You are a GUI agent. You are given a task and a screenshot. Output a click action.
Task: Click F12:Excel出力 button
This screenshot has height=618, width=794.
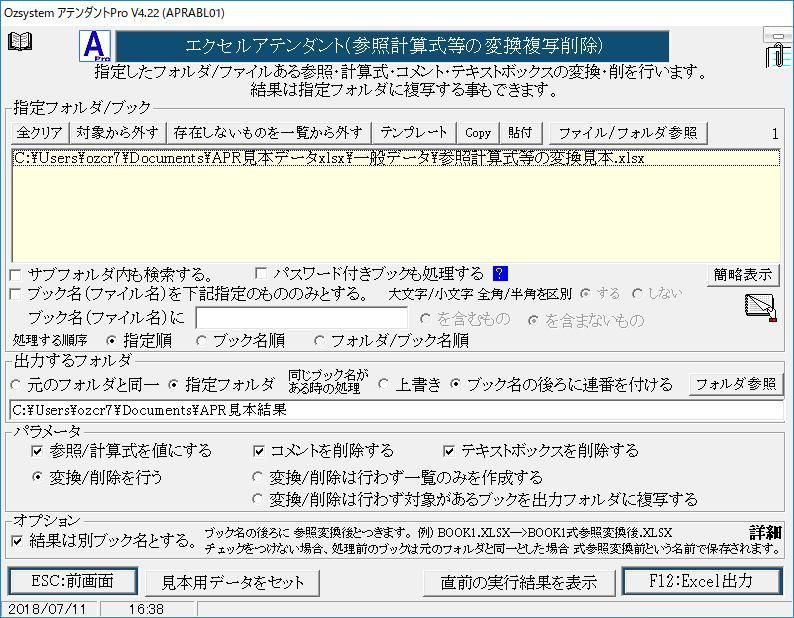(x=701, y=581)
